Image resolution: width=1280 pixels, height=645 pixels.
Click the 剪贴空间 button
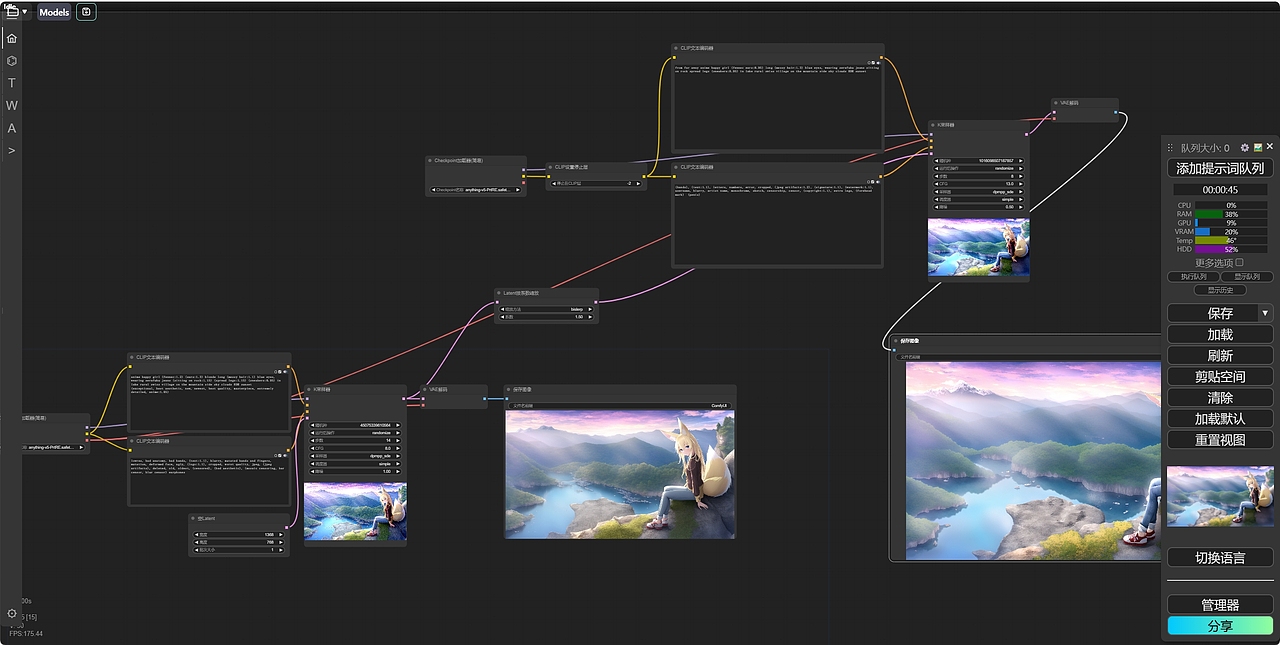[1220, 376]
